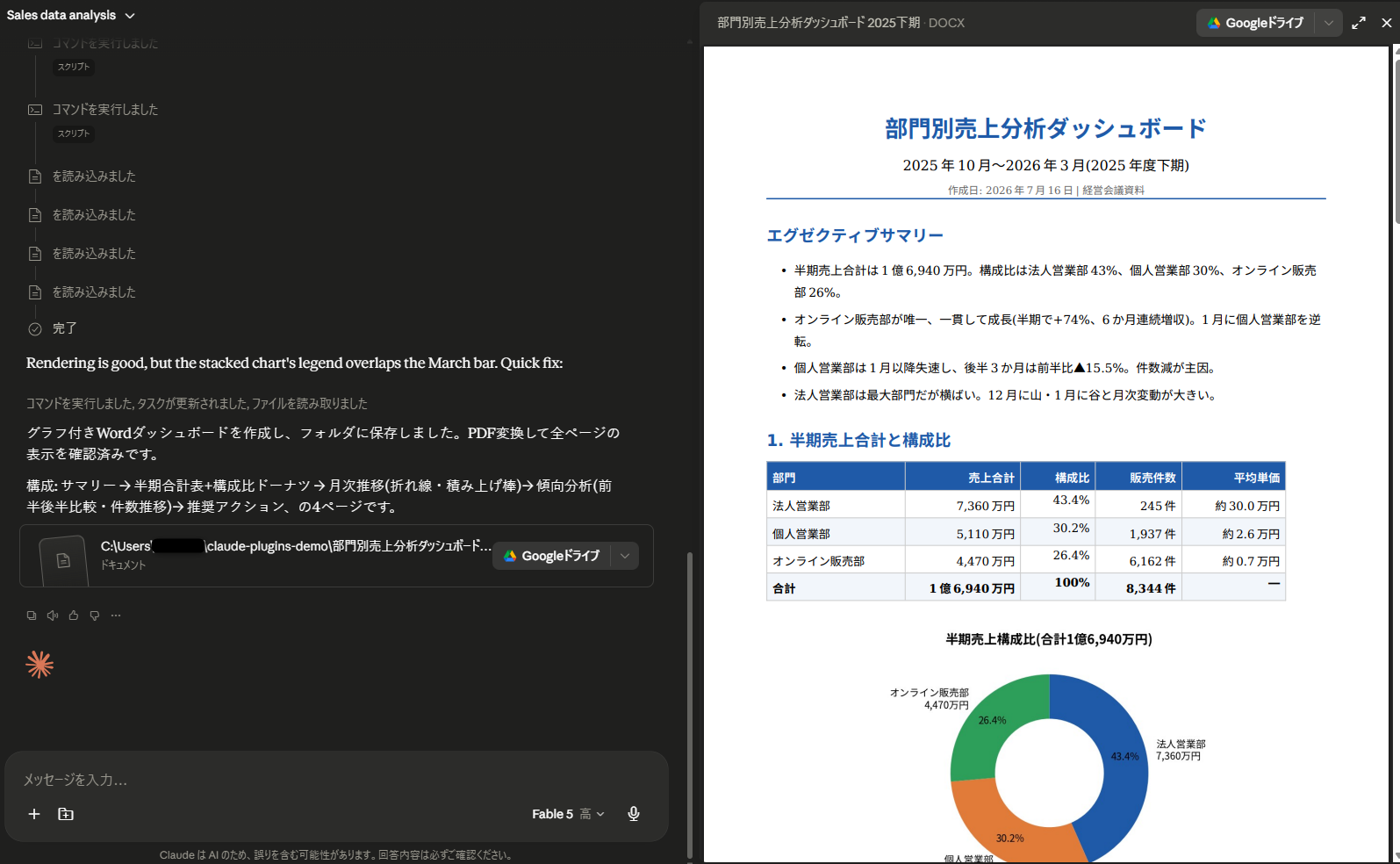Give thumbs up feedback
This screenshot has width=1400, height=864.
74,616
